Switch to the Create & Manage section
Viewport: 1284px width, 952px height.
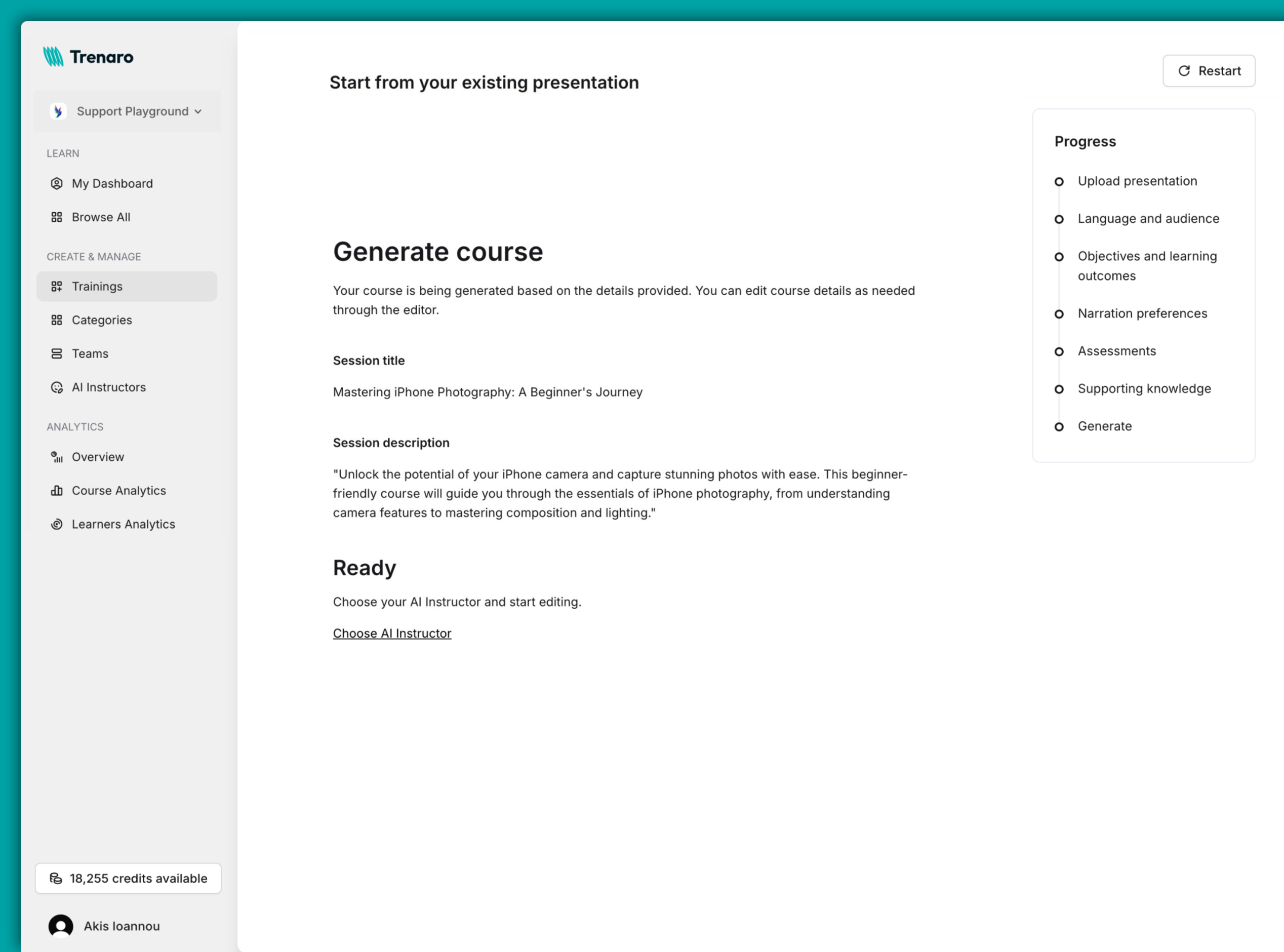94,256
